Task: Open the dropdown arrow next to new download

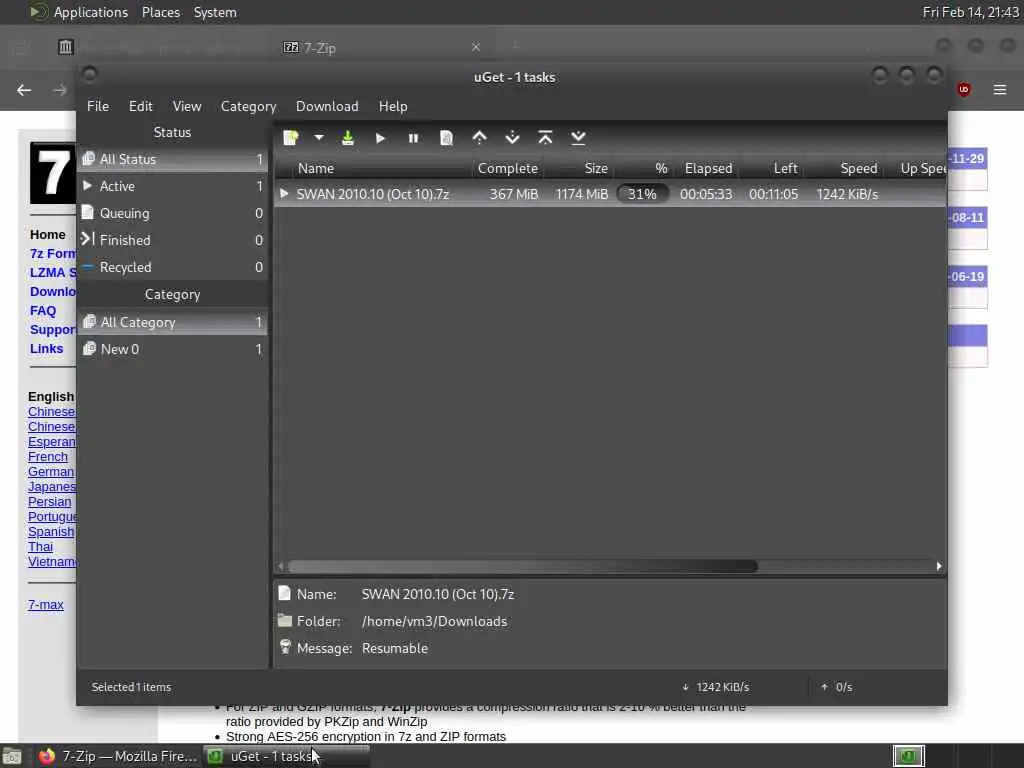Action: pos(319,138)
